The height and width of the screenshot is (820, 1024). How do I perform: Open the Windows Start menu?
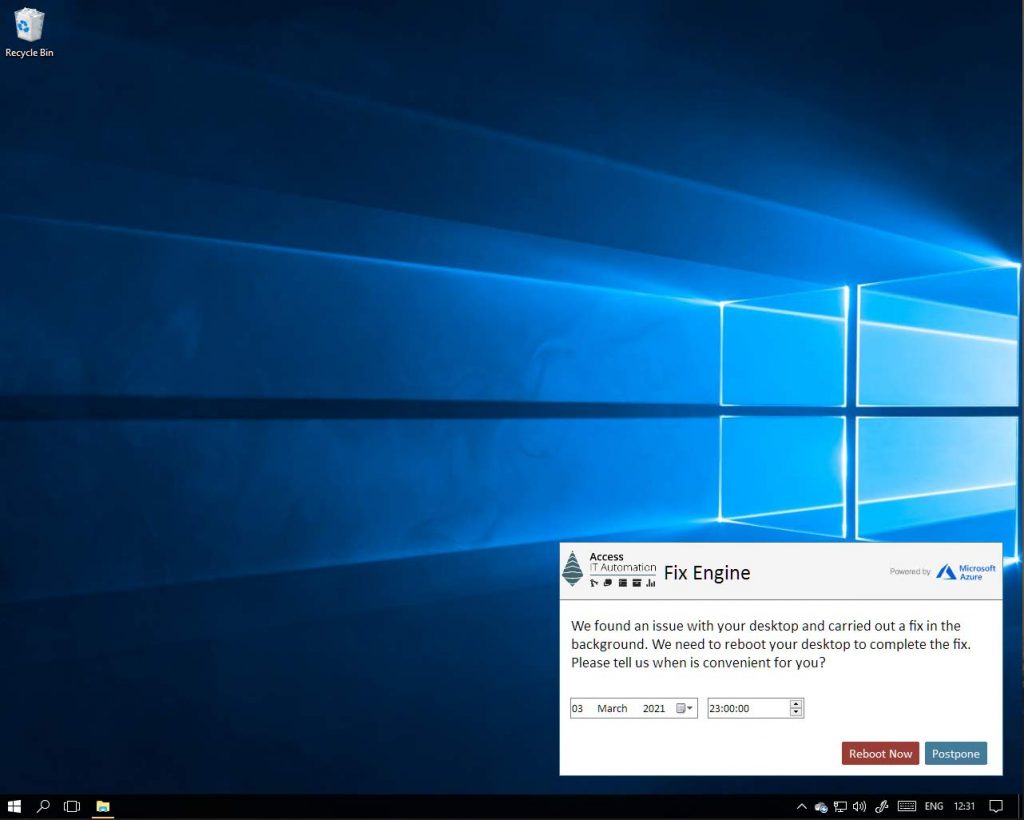tap(14, 806)
